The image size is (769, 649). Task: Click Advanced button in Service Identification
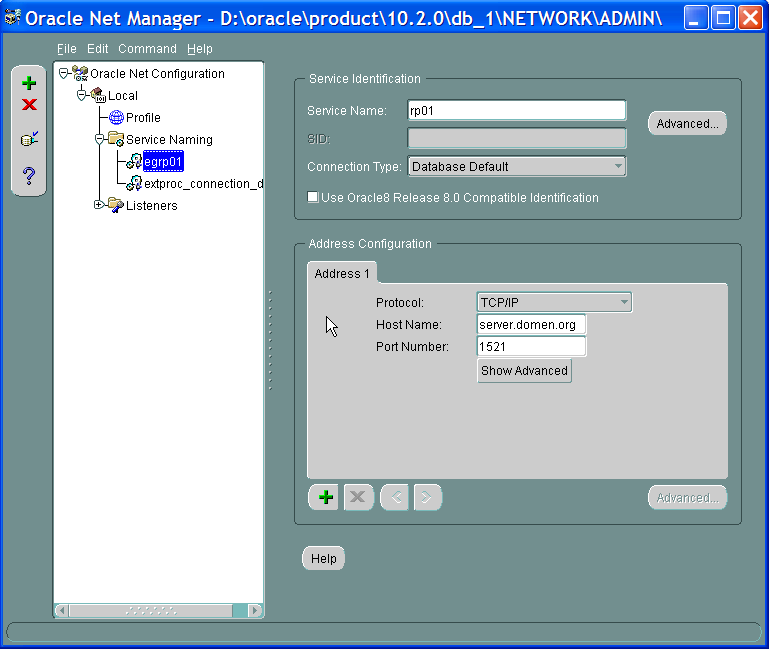[687, 124]
